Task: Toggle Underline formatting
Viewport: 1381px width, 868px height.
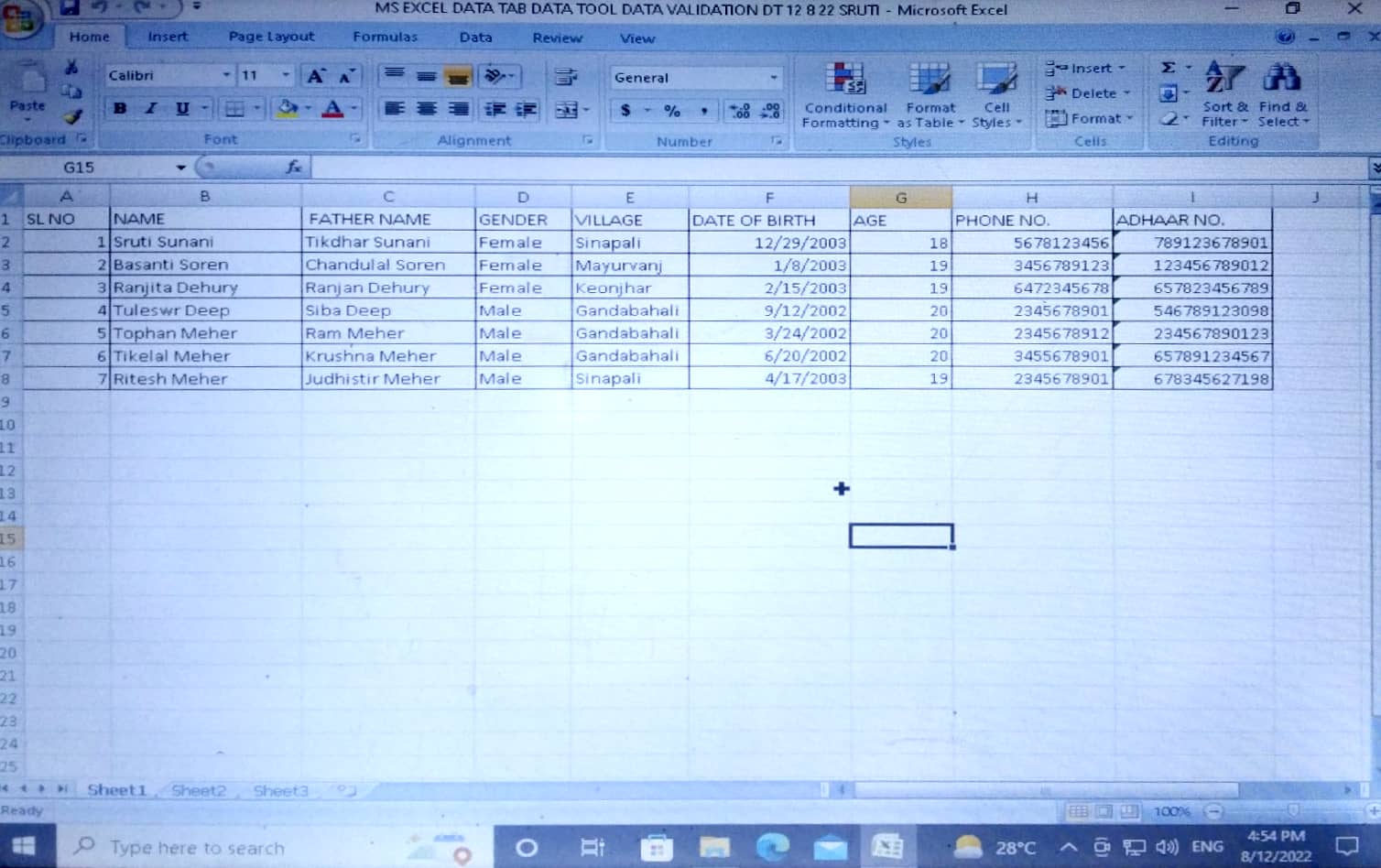Action: tap(182, 109)
